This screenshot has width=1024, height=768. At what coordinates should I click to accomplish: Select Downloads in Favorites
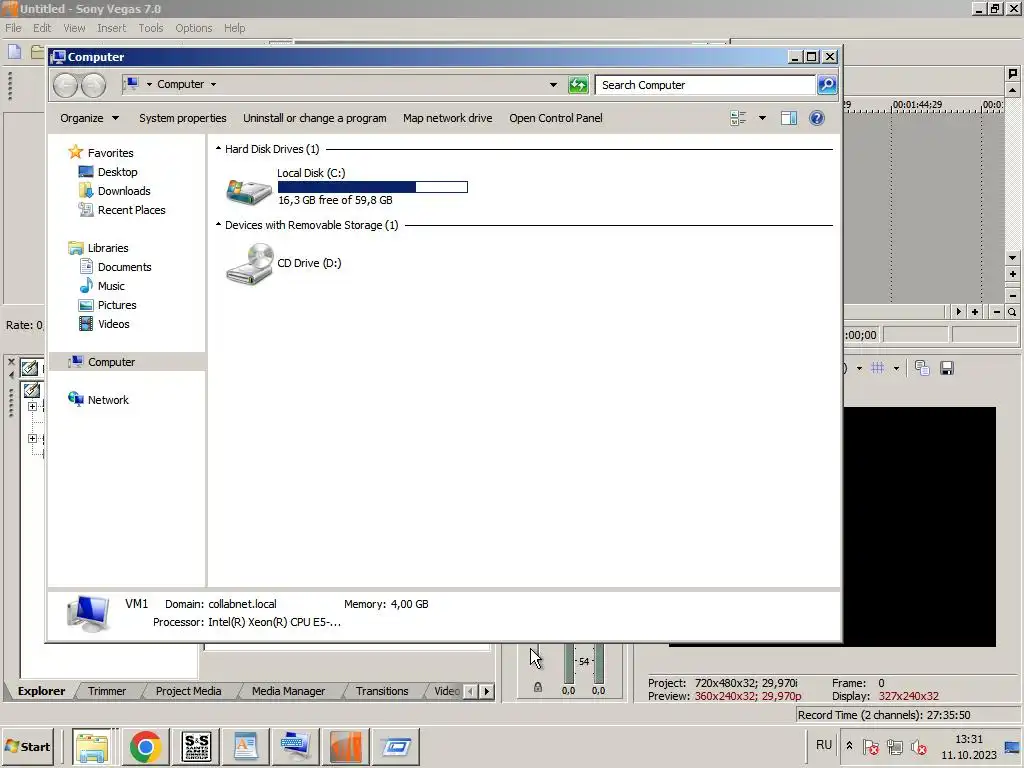coord(124,191)
